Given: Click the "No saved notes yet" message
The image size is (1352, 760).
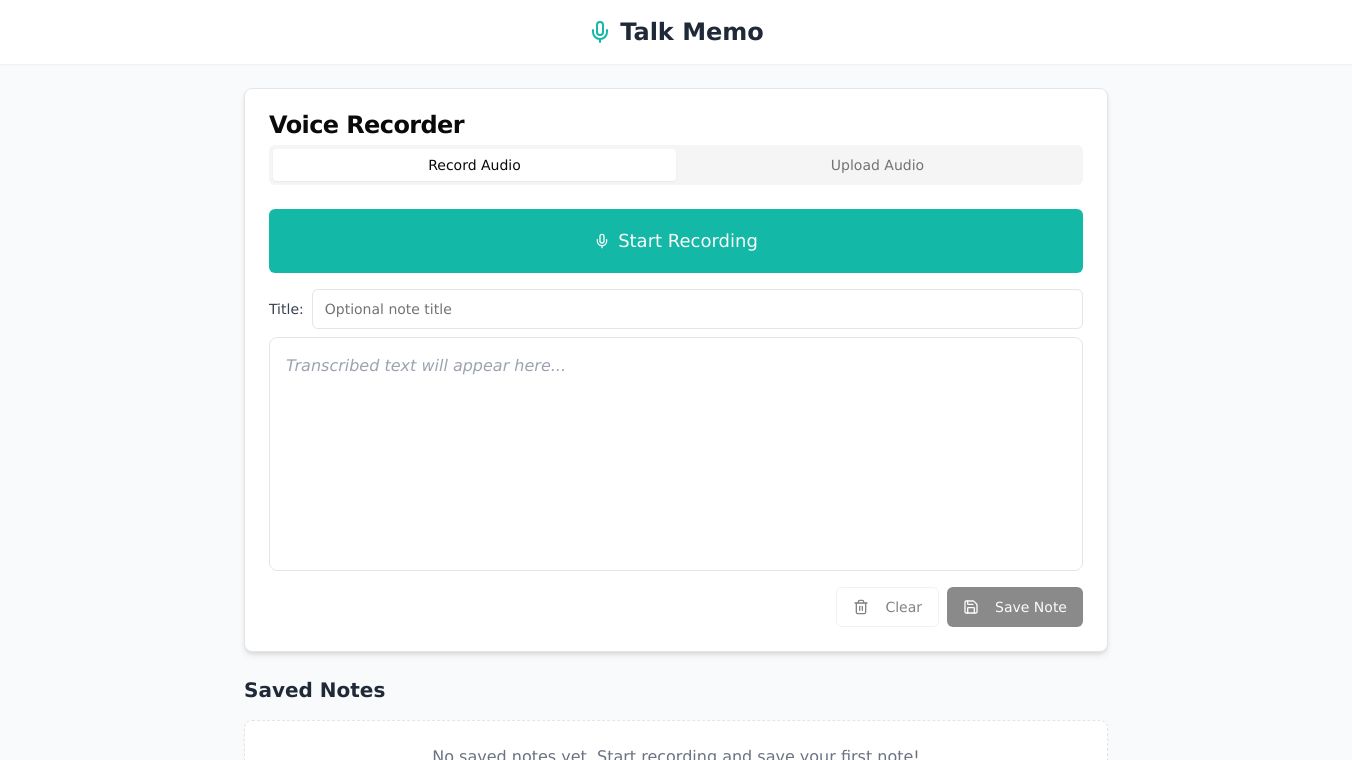Looking at the screenshot, I should 675,754.
